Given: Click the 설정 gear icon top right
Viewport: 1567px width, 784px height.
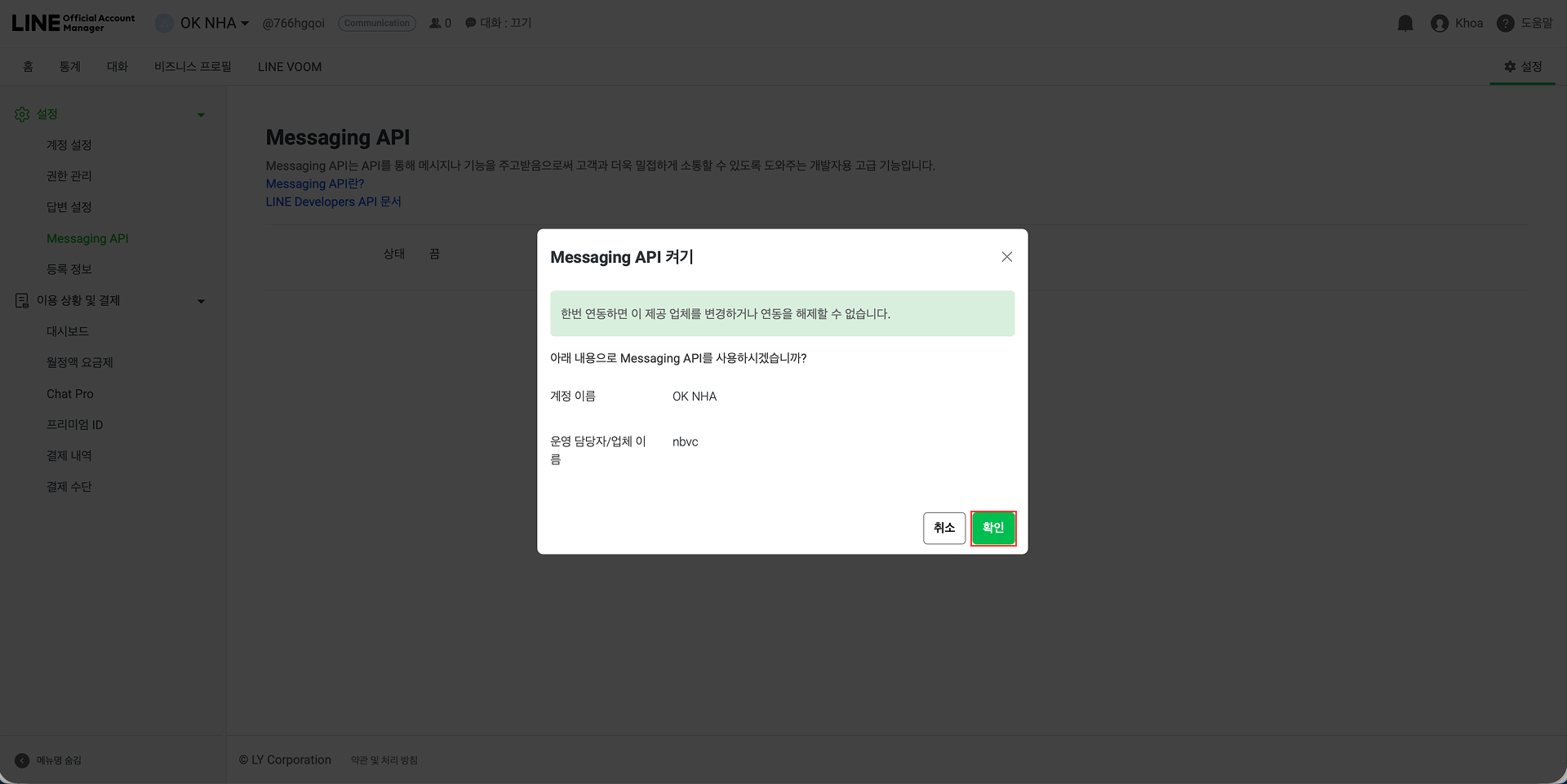Looking at the screenshot, I should (1511, 66).
